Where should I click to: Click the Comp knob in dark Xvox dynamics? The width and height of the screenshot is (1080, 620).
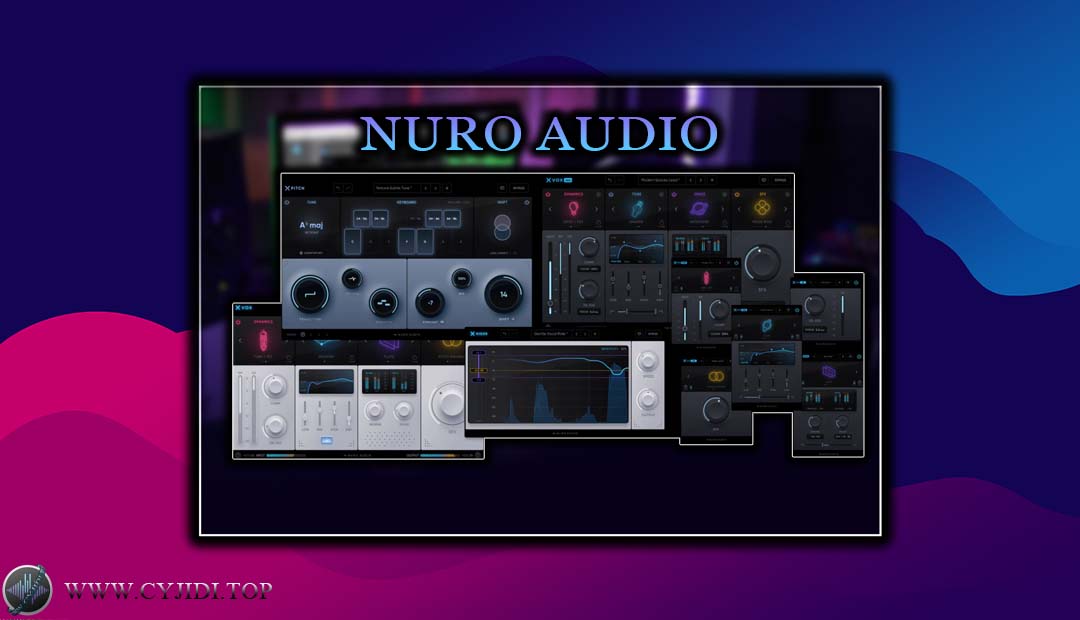(x=588, y=246)
